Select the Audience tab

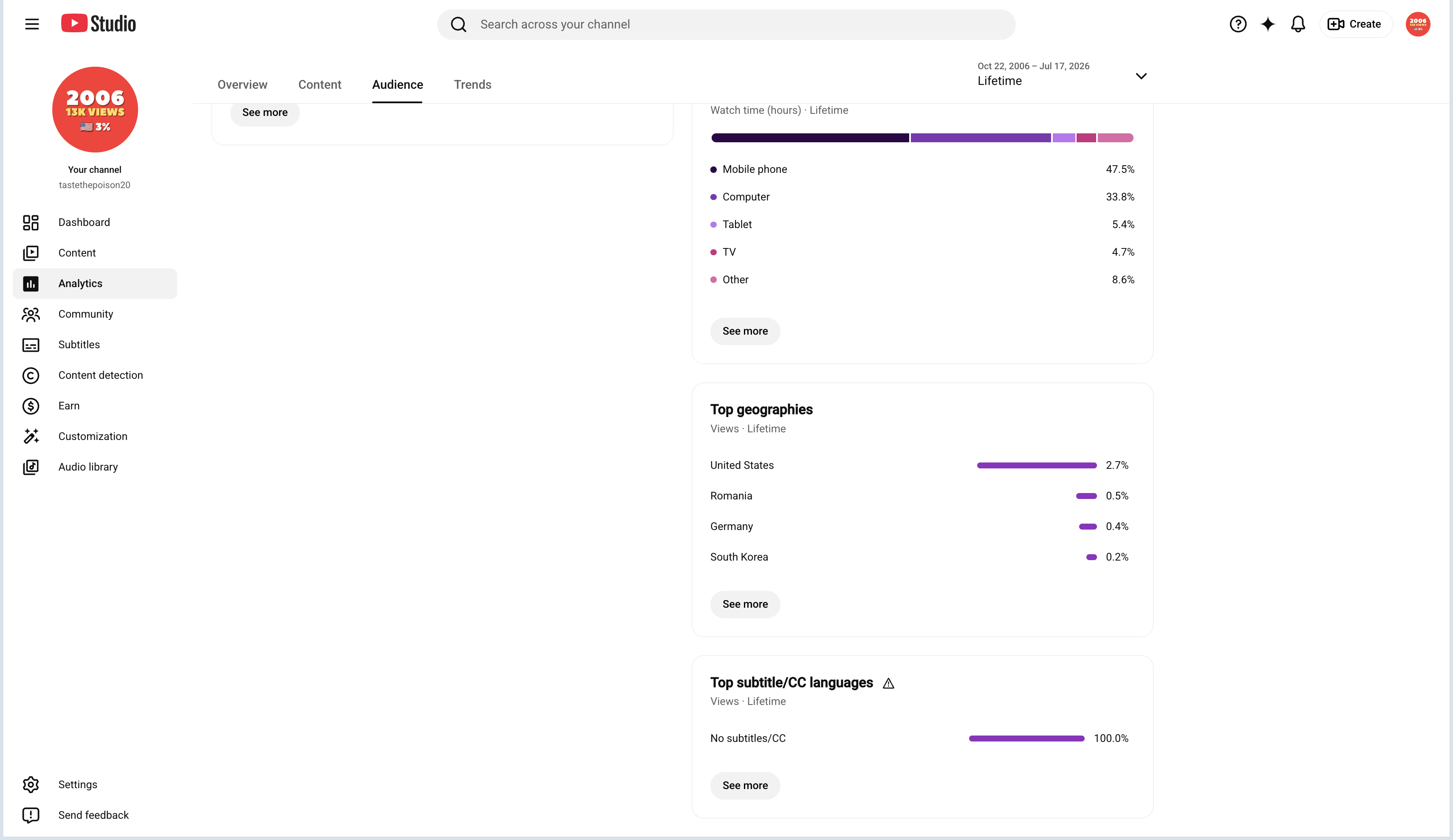point(397,85)
